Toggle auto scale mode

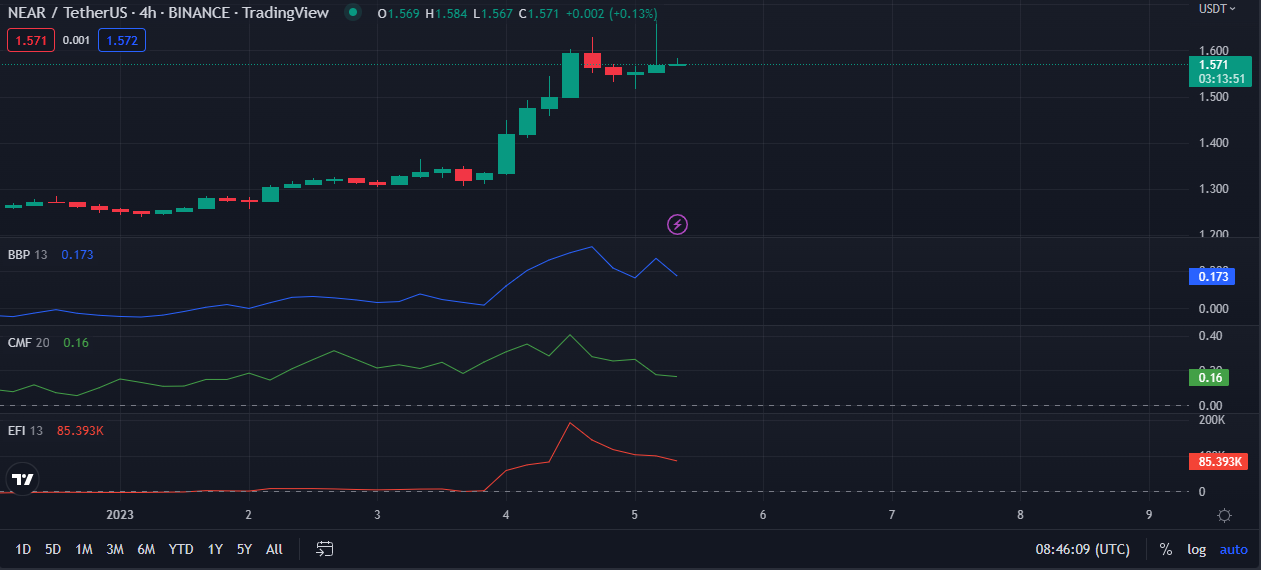tap(1234, 549)
